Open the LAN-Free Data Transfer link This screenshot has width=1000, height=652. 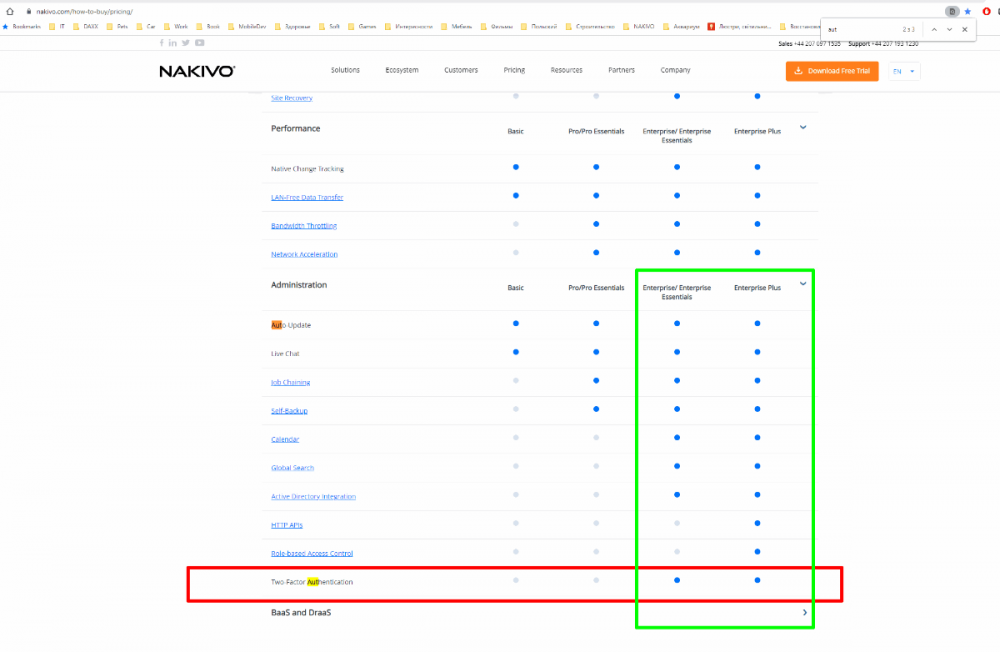307,198
